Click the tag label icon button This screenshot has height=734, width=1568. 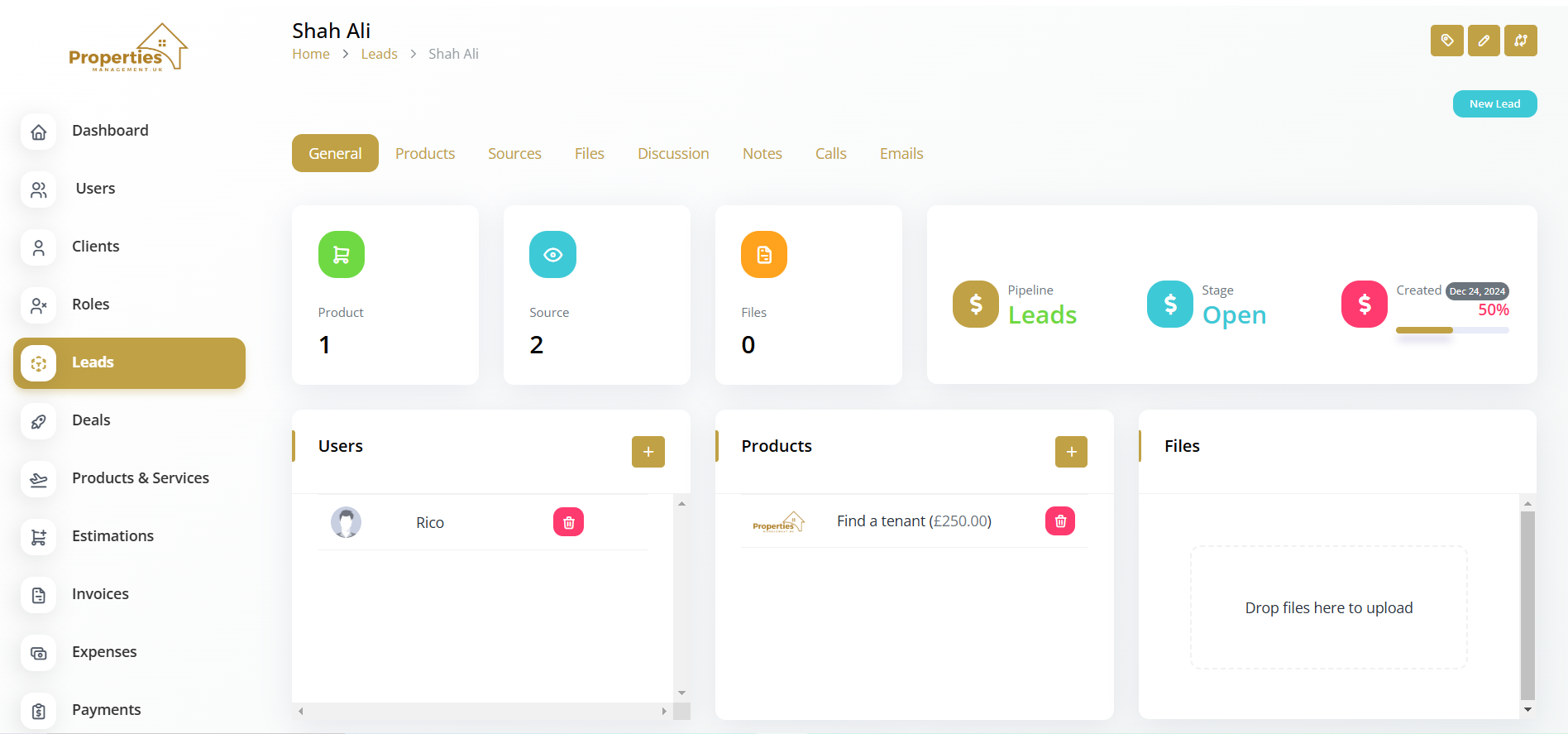(1446, 41)
